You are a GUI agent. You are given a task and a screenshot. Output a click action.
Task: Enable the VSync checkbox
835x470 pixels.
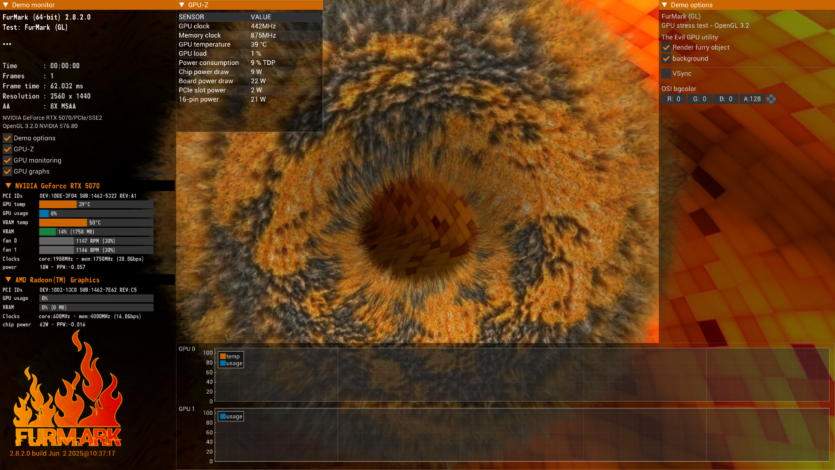coord(666,73)
